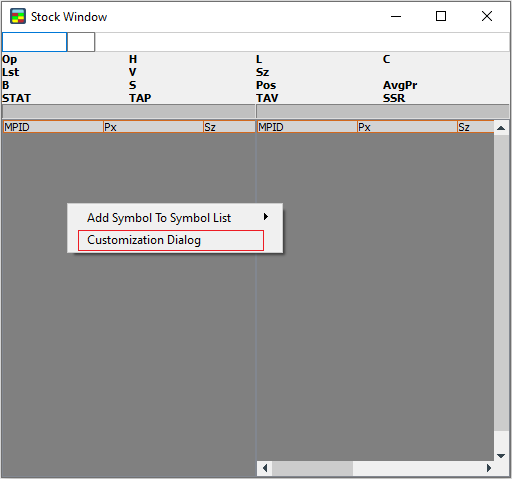This screenshot has height=479, width=512.
Task: Click the scroll down arrow
Action: pos(501,455)
